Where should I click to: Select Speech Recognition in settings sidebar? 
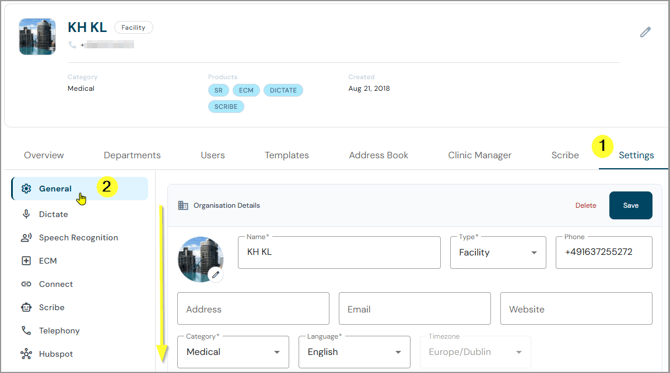tap(79, 238)
